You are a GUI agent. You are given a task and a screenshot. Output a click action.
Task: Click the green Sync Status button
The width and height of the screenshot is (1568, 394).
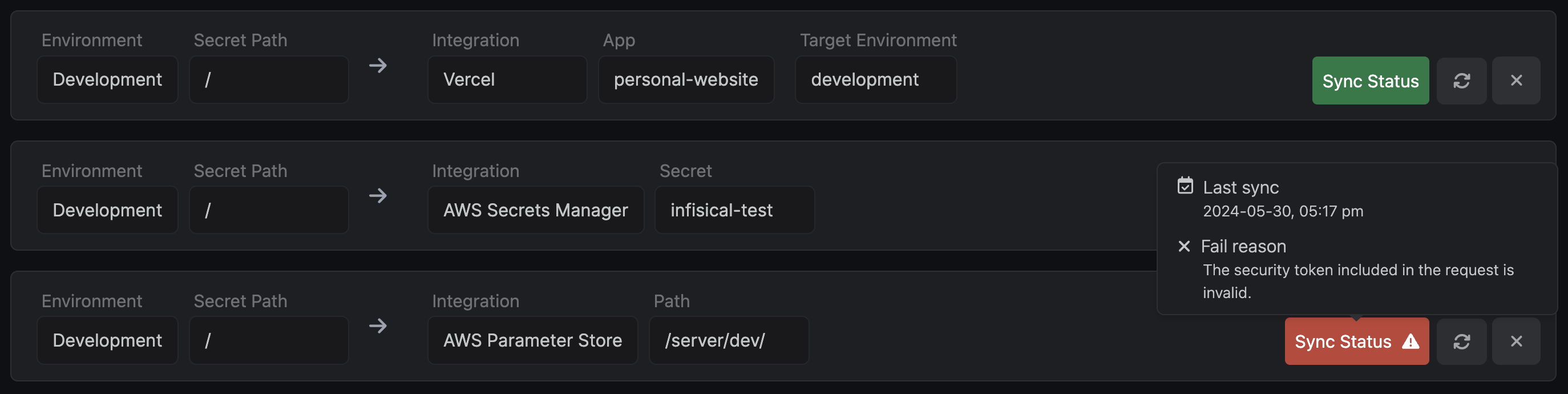point(1369,80)
